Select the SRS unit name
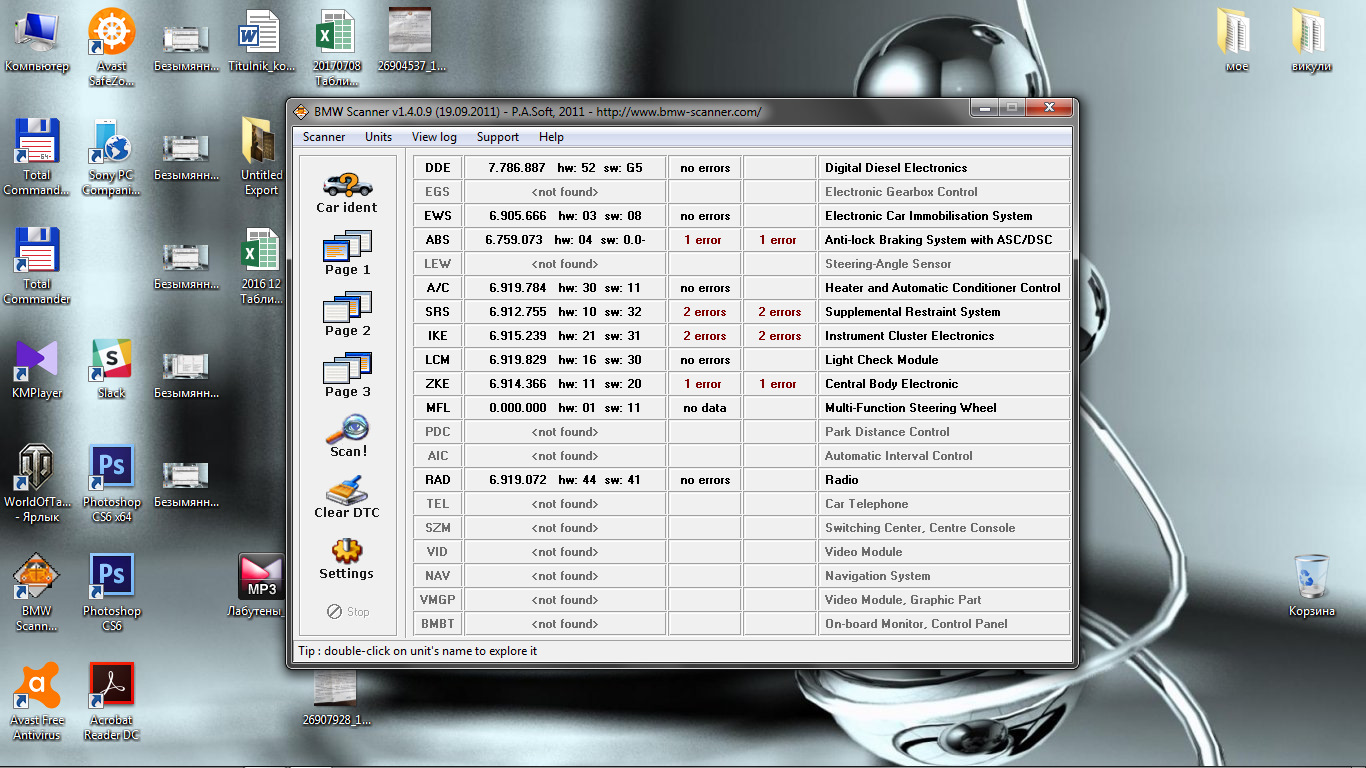 click(438, 312)
